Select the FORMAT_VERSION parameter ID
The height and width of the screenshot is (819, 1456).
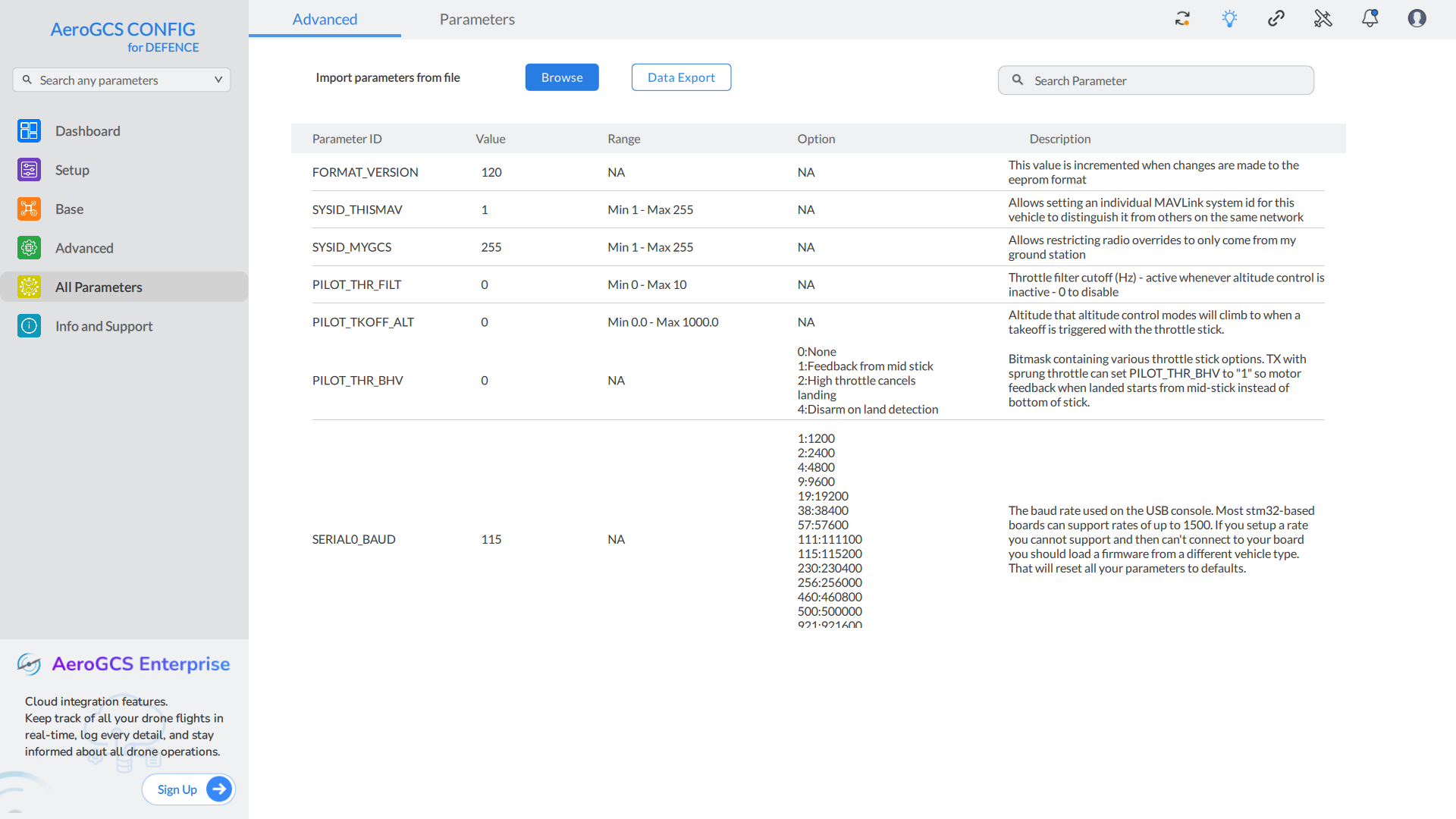click(365, 172)
